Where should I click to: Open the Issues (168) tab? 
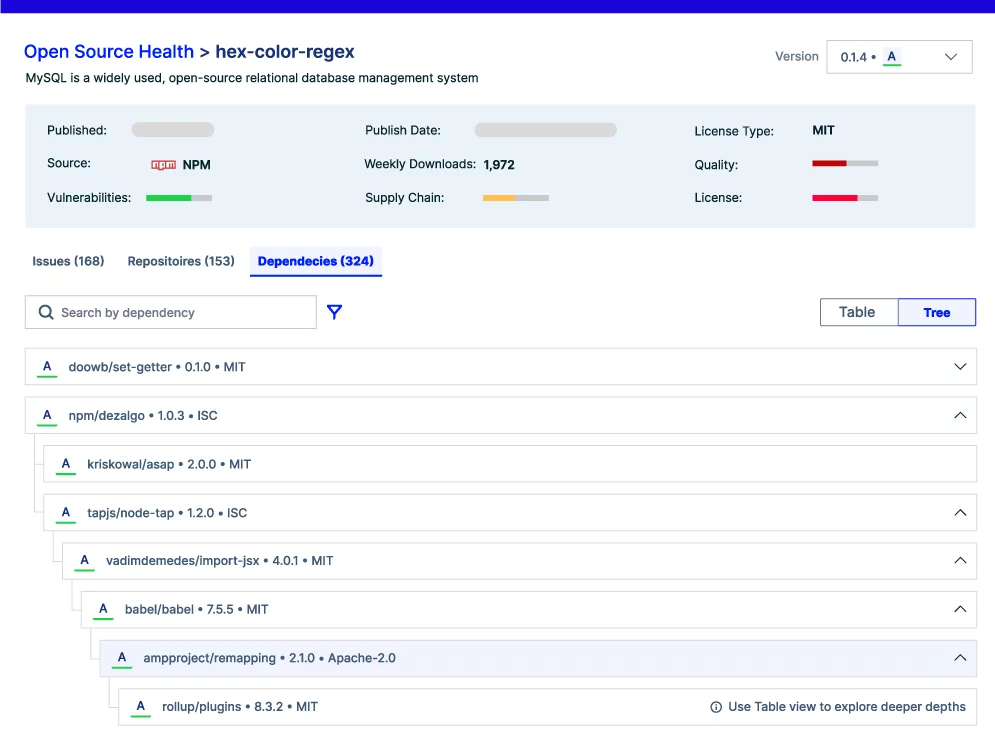tap(68, 261)
